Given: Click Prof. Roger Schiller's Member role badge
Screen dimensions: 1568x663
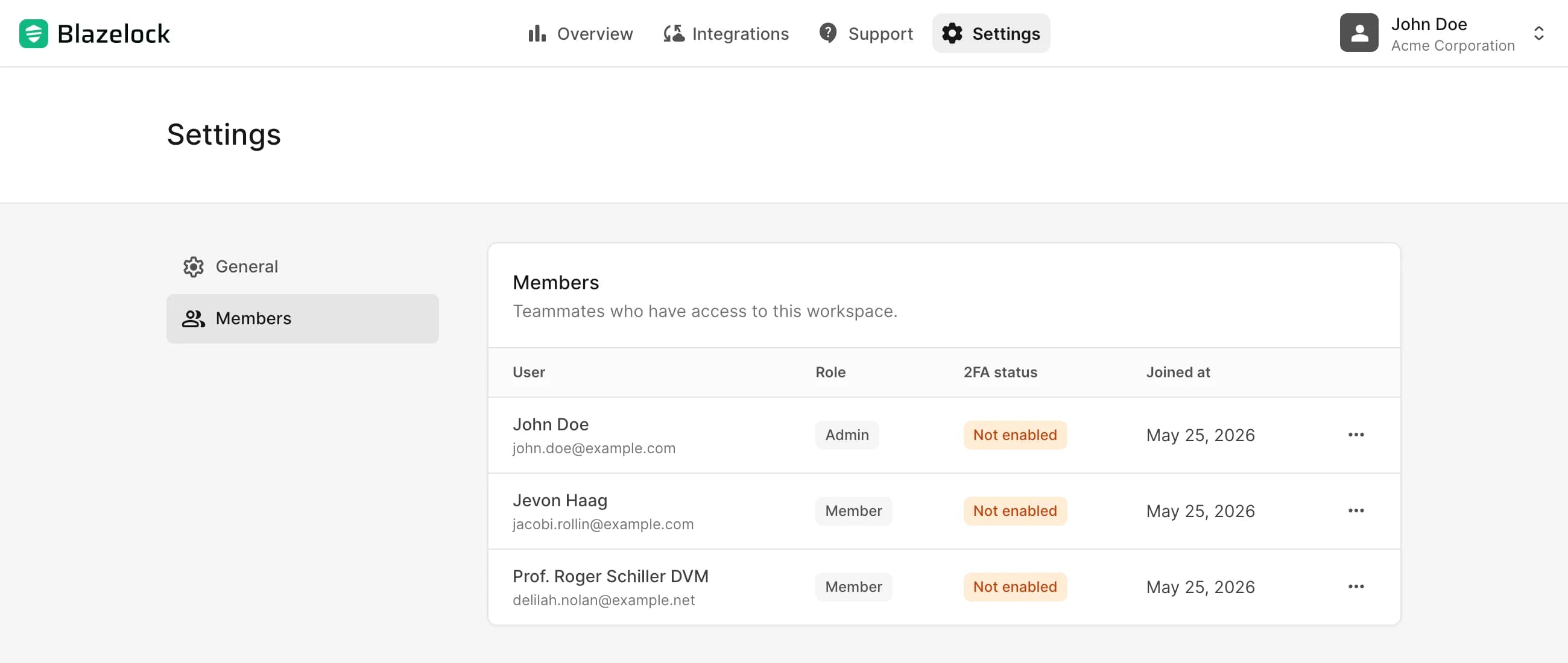Looking at the screenshot, I should 853,587.
